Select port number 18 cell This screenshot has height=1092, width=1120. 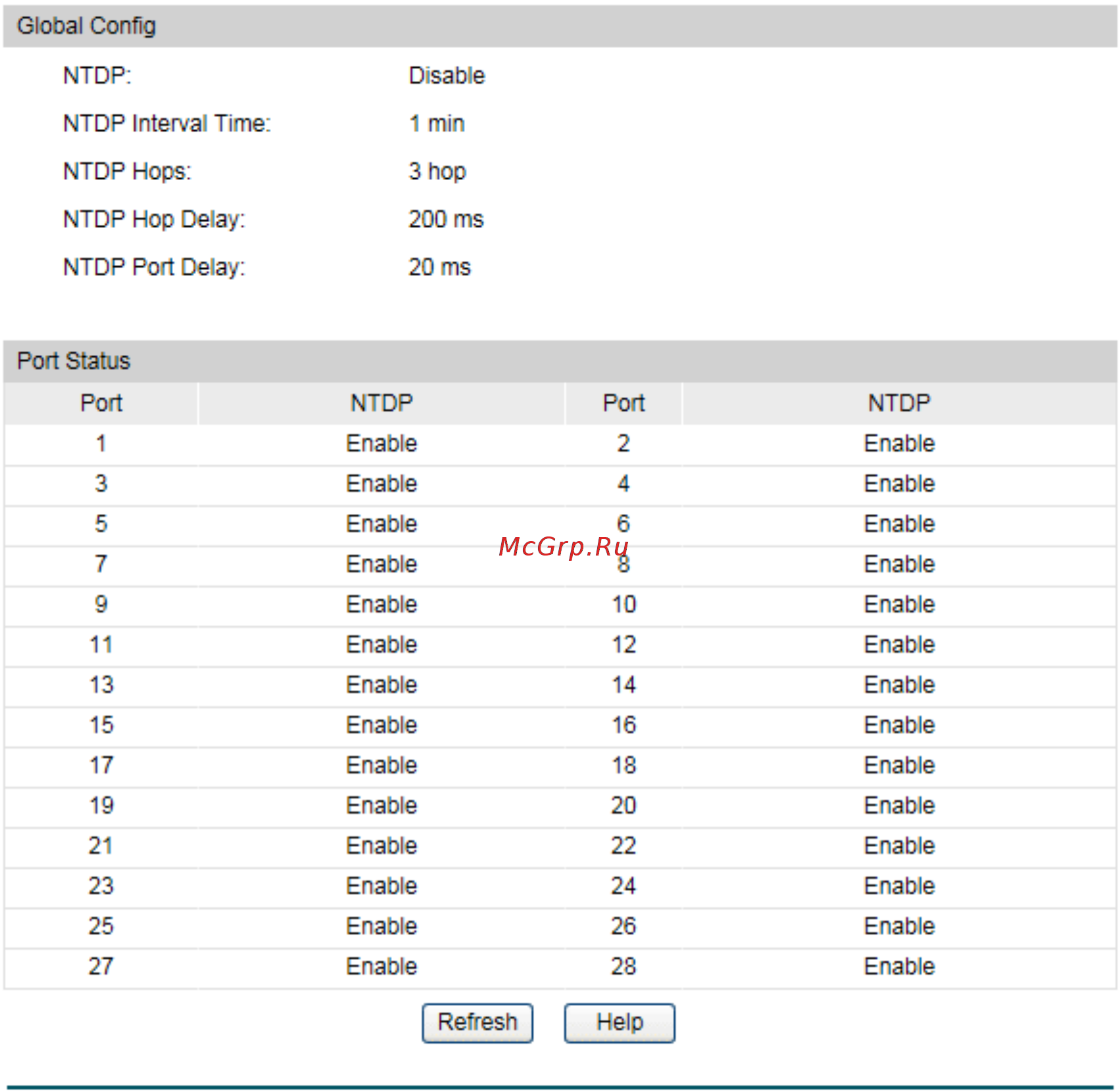coord(623,765)
